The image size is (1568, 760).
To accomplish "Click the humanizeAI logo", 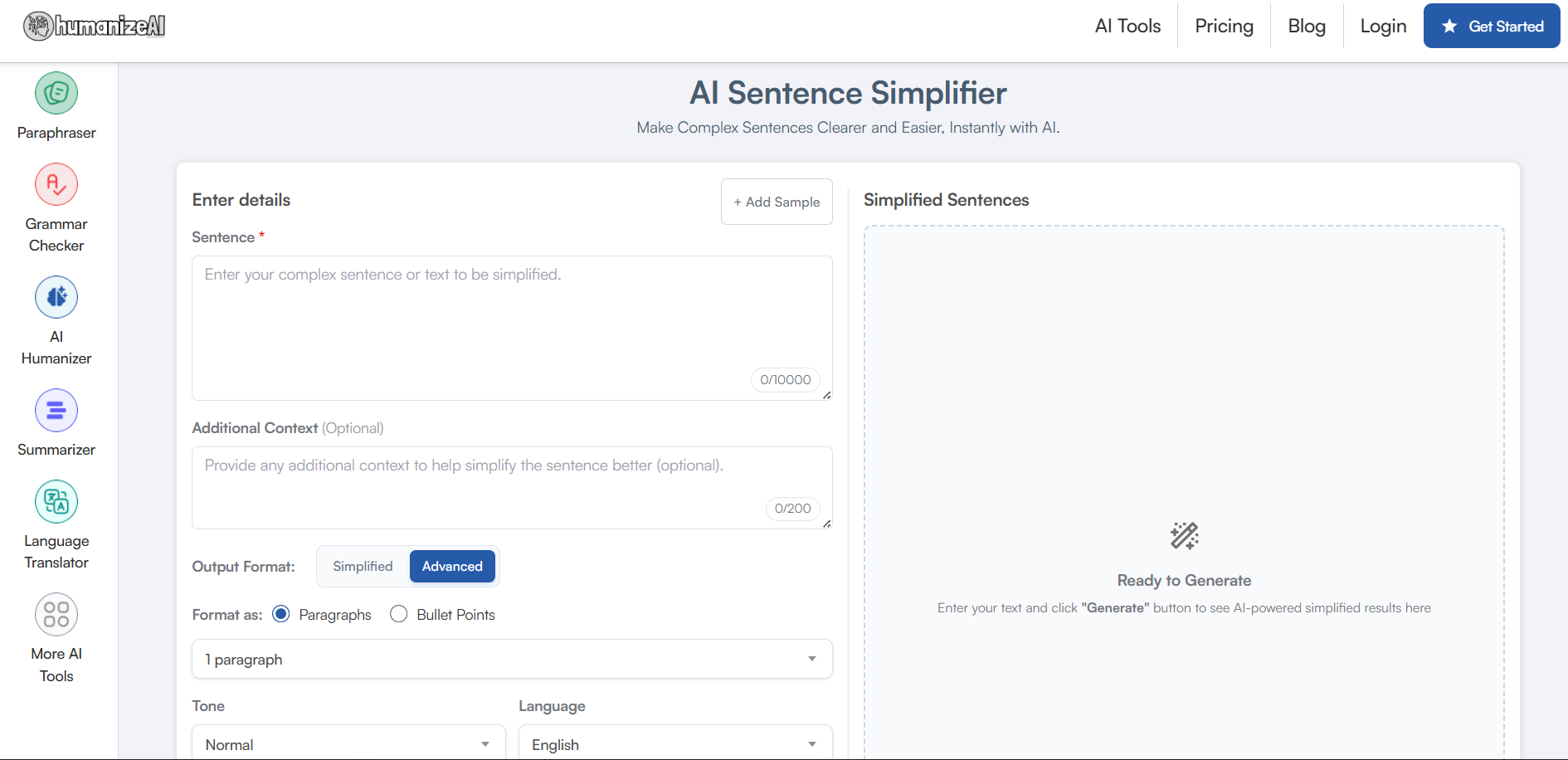I will point(95,27).
